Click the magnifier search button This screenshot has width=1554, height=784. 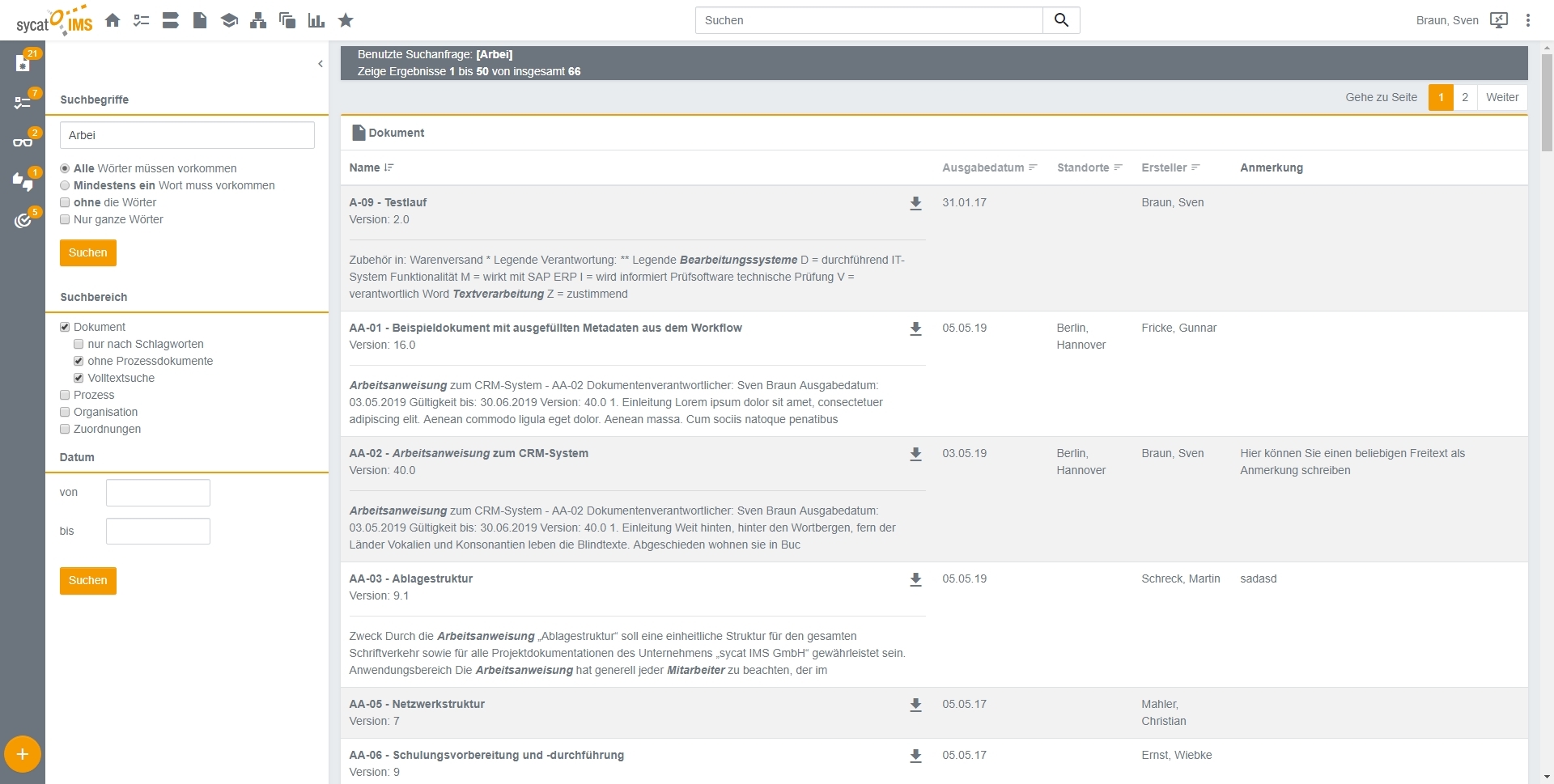1061,20
